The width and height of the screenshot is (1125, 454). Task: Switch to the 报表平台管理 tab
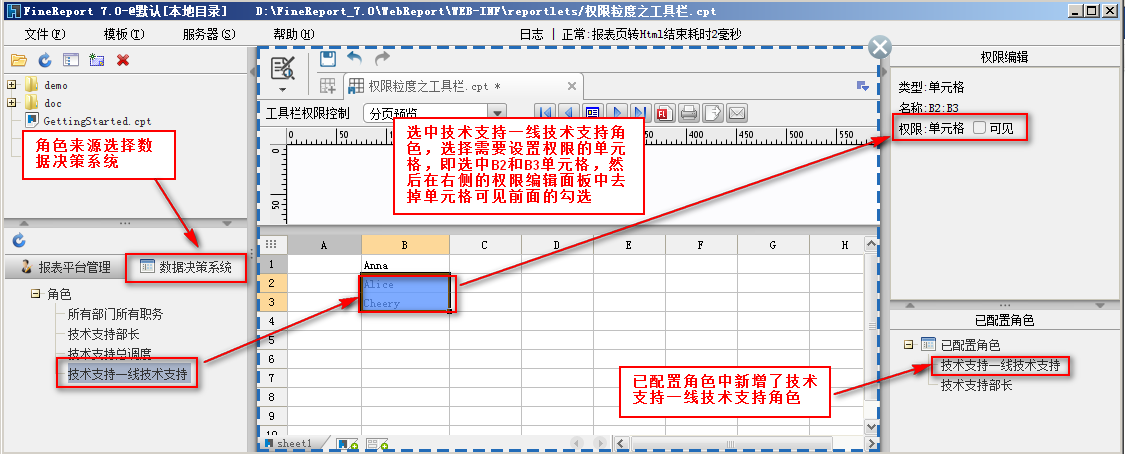click(64, 268)
